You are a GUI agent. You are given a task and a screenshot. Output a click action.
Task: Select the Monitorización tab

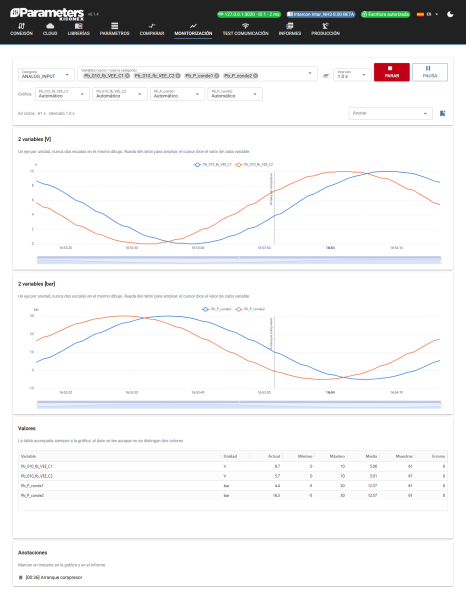click(x=193, y=29)
